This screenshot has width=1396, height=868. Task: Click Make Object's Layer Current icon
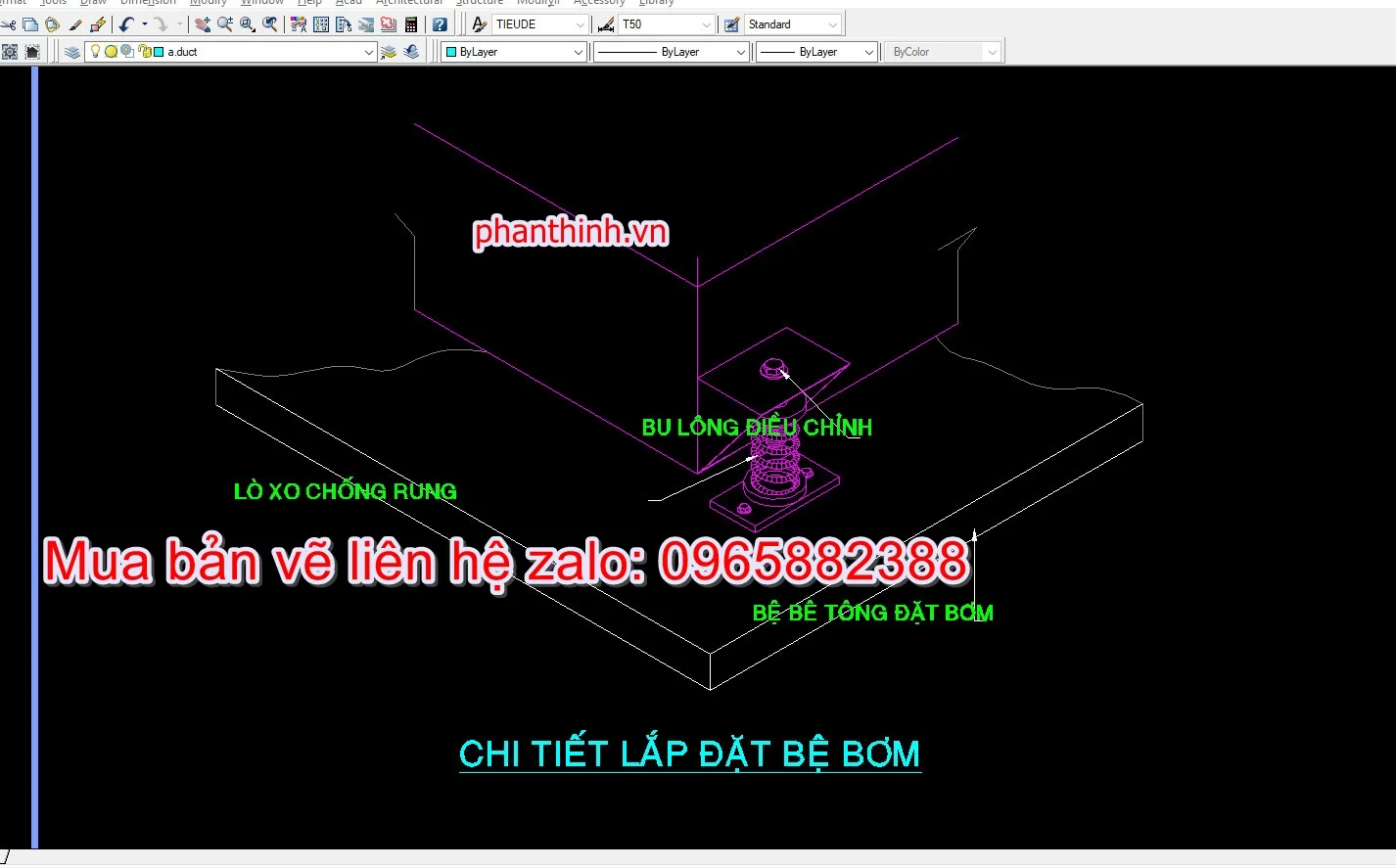(389, 52)
